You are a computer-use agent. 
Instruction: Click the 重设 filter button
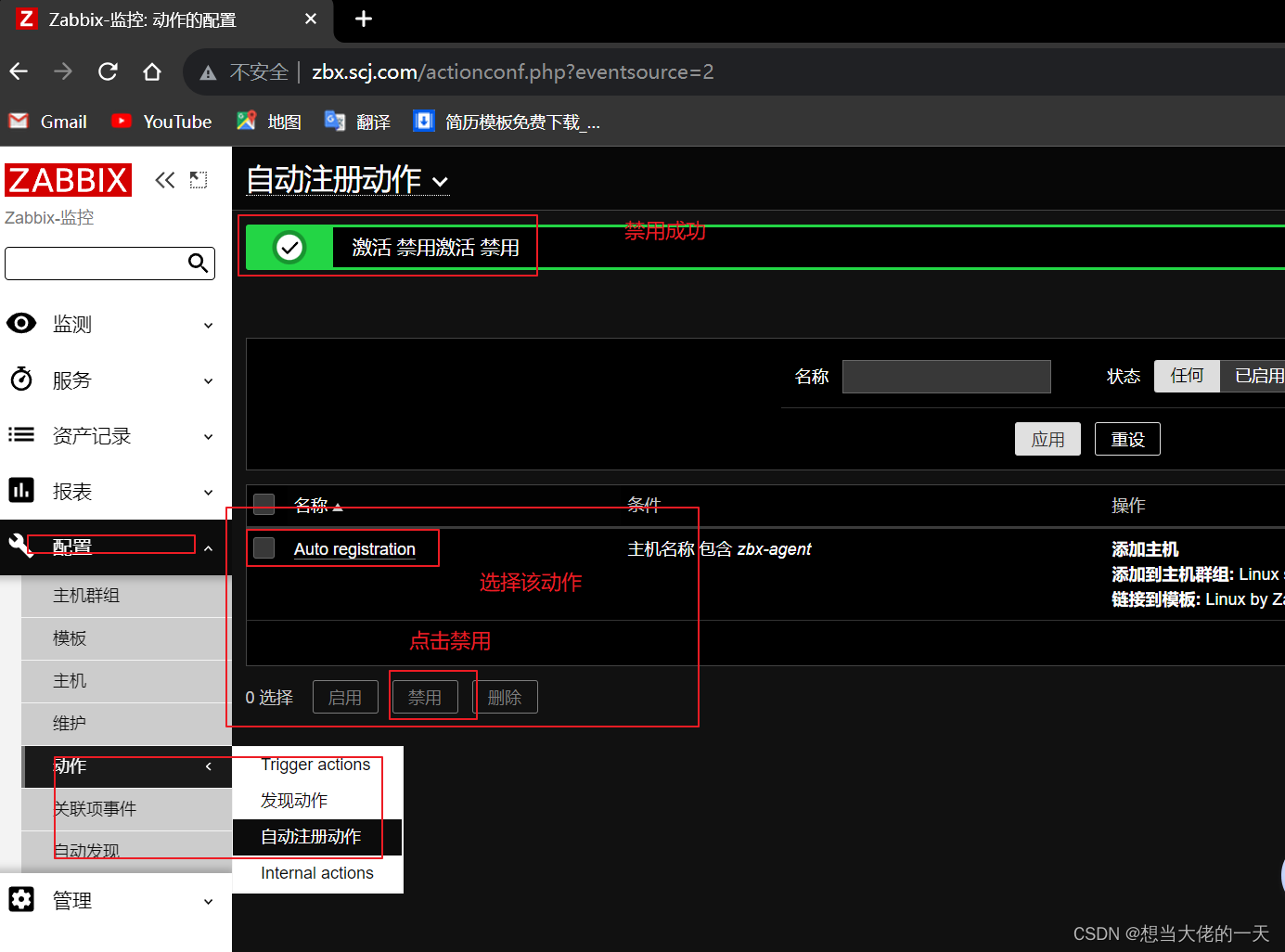pyautogui.click(x=1127, y=439)
